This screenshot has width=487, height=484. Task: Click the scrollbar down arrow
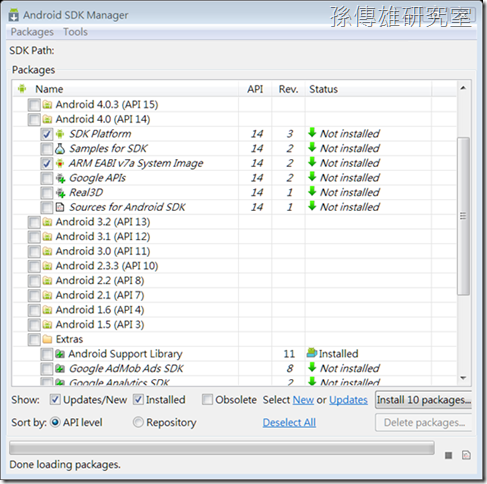tap(463, 378)
